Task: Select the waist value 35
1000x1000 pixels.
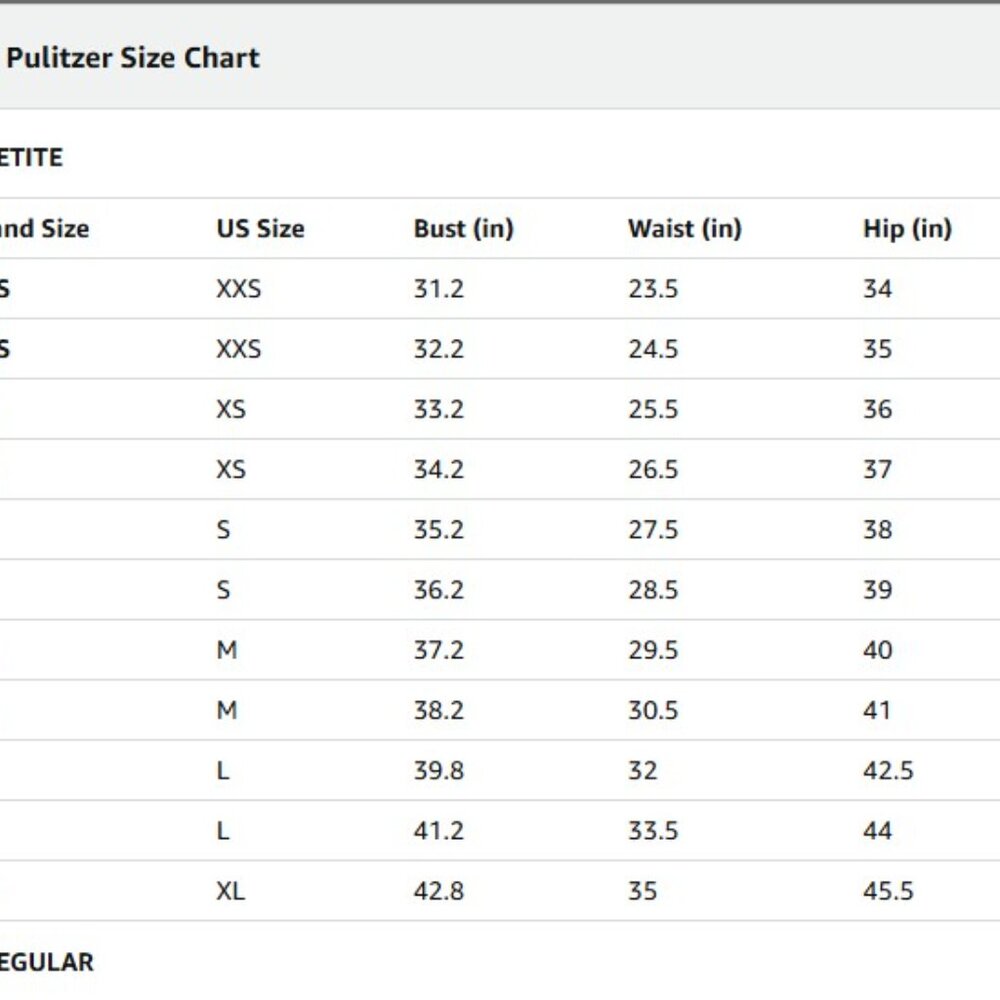Action: (642, 891)
